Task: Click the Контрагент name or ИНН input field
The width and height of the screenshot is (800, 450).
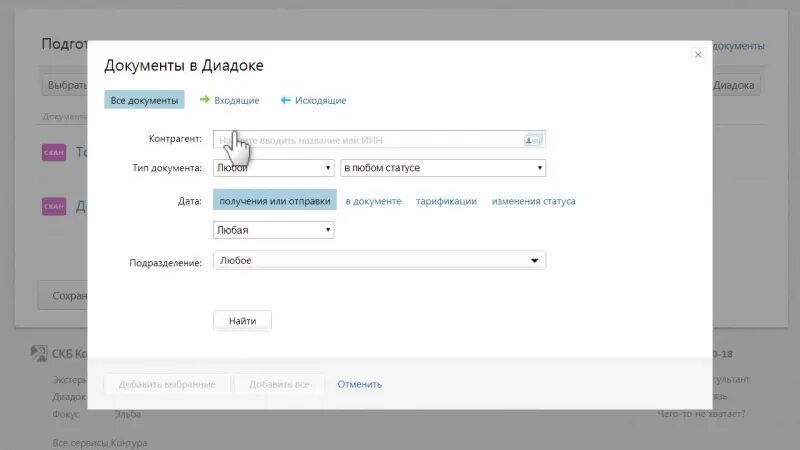Action: point(379,139)
